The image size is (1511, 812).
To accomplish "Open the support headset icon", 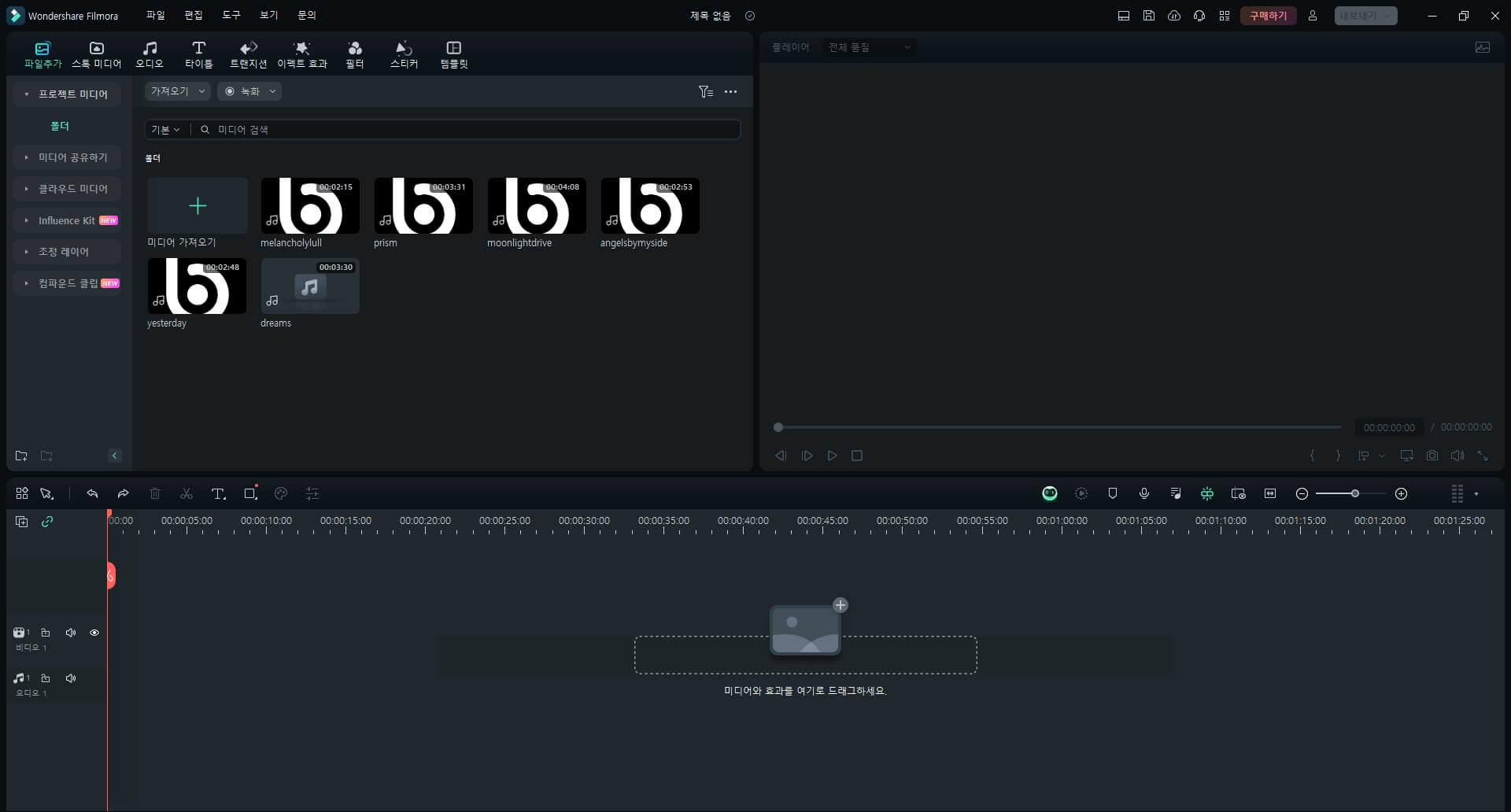I will point(1199,16).
